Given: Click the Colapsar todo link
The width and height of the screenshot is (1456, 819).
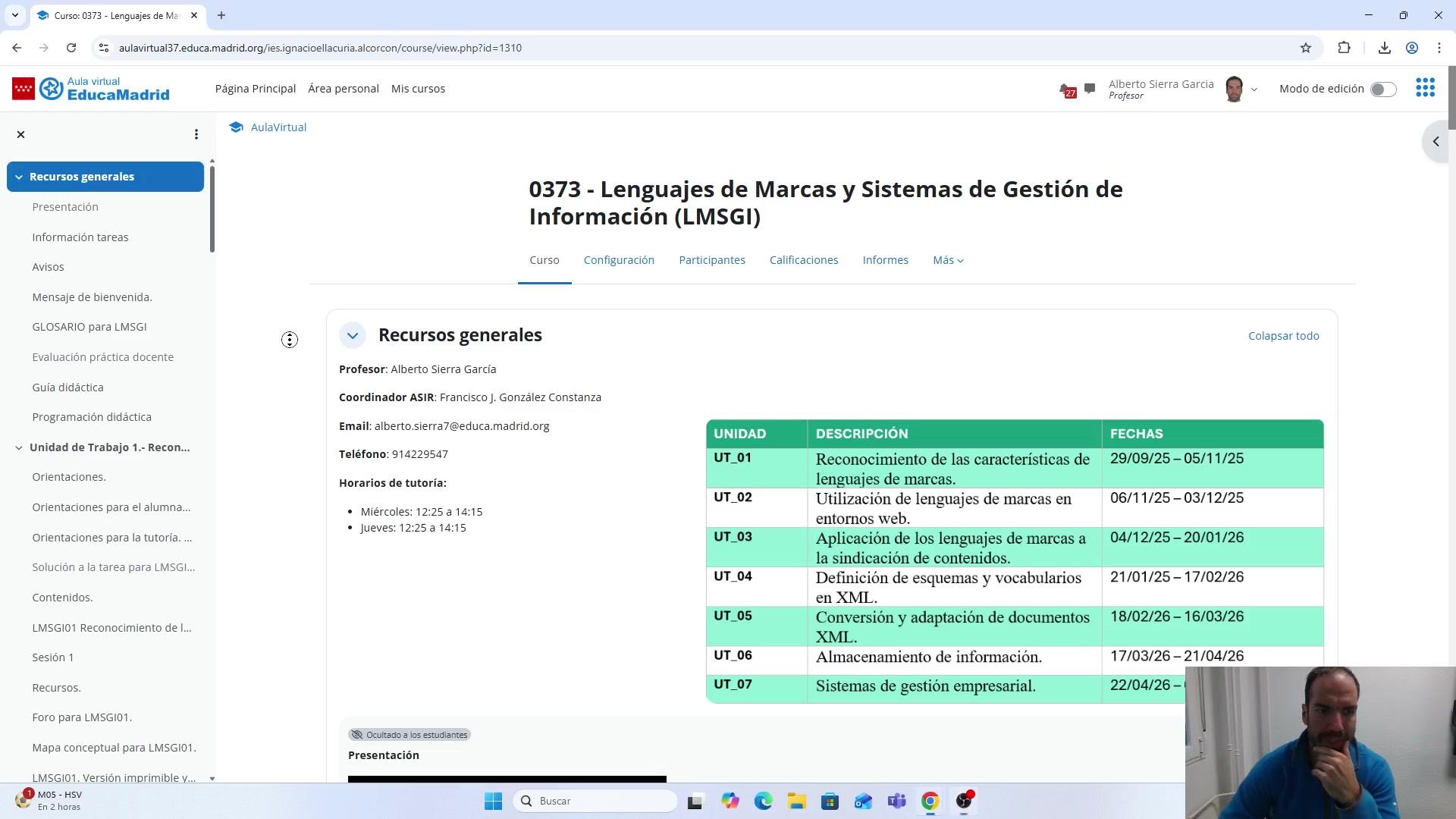Looking at the screenshot, I should point(1283,336).
